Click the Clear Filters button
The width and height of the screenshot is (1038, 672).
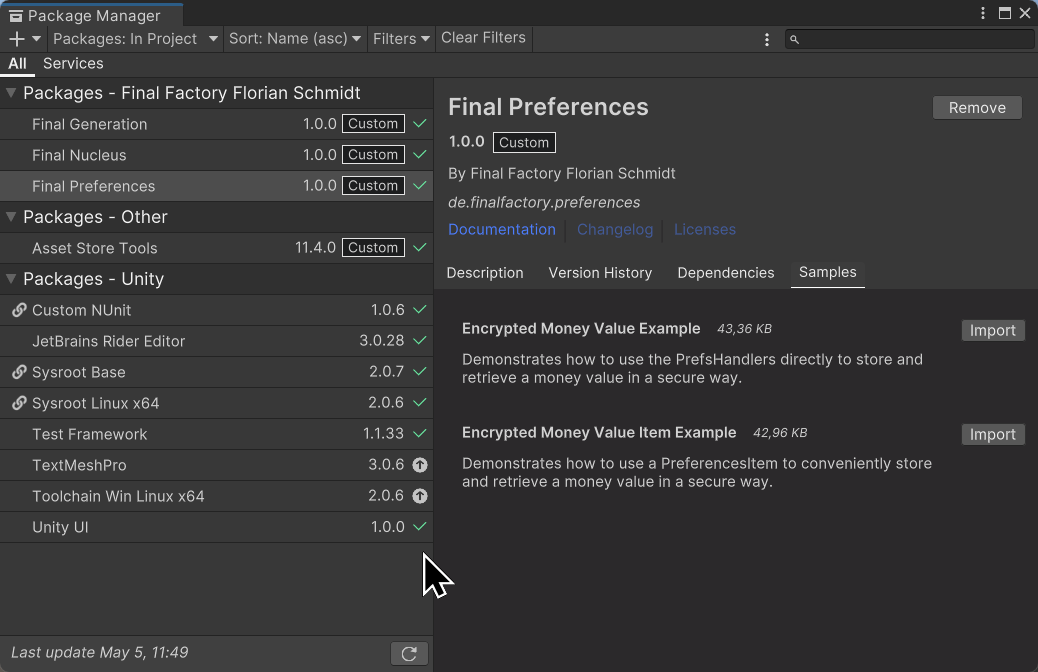[483, 38]
